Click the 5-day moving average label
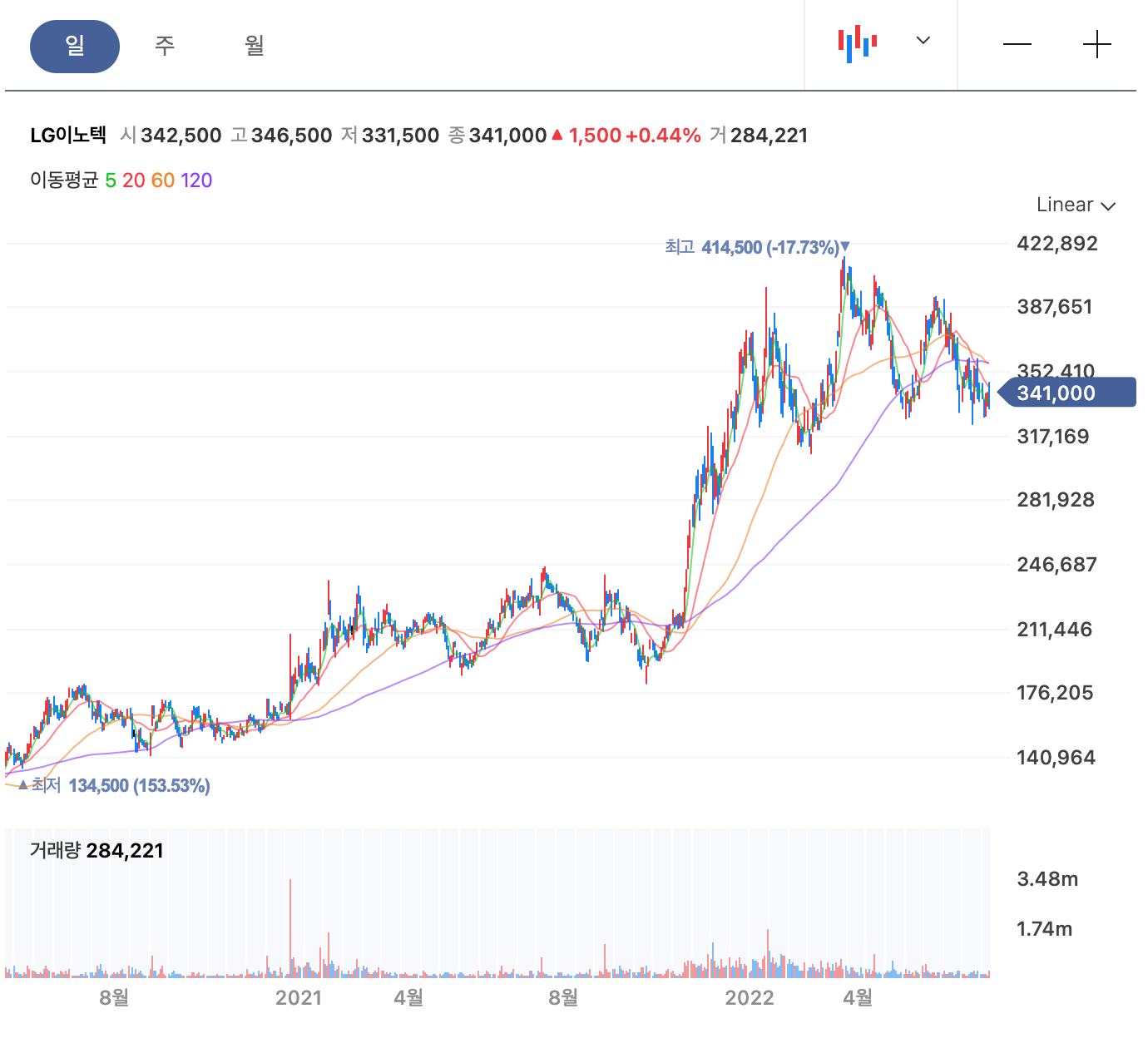Viewport: 1148px width, 1058px height. (x=111, y=180)
